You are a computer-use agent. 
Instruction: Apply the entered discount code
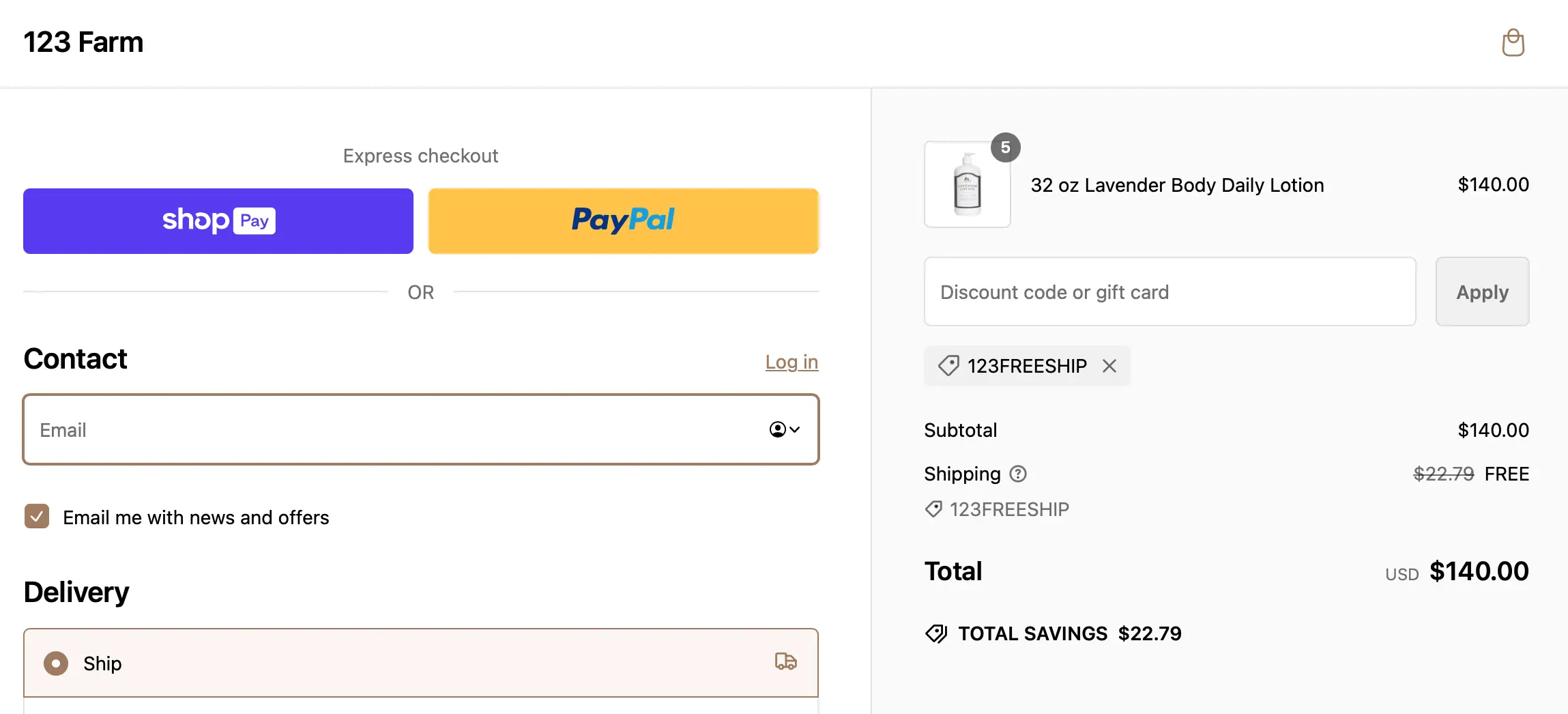click(x=1481, y=291)
